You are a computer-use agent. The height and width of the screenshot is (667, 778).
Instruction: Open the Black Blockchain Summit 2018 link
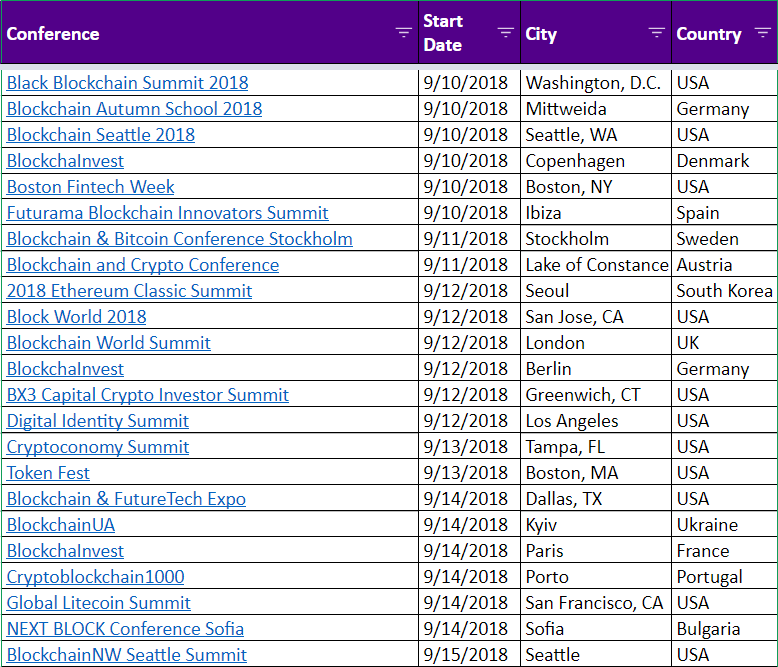[x=128, y=83]
